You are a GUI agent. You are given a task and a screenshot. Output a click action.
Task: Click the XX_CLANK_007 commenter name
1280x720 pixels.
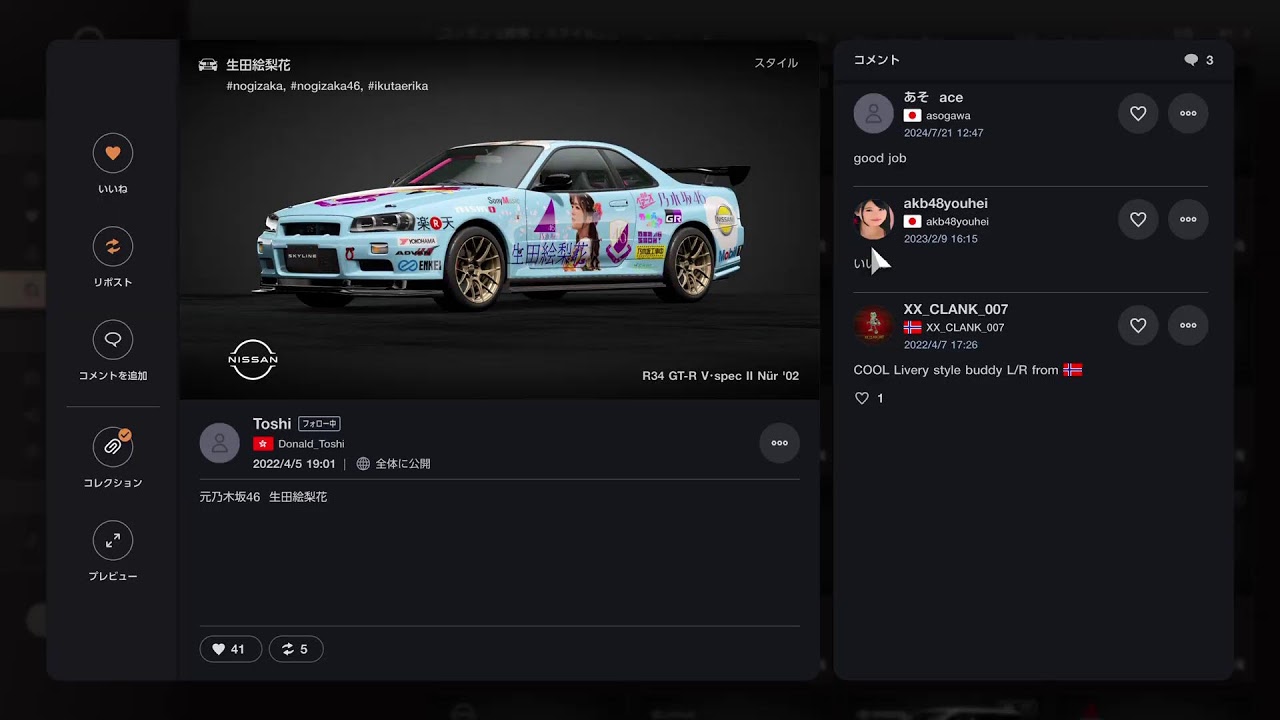click(956, 309)
